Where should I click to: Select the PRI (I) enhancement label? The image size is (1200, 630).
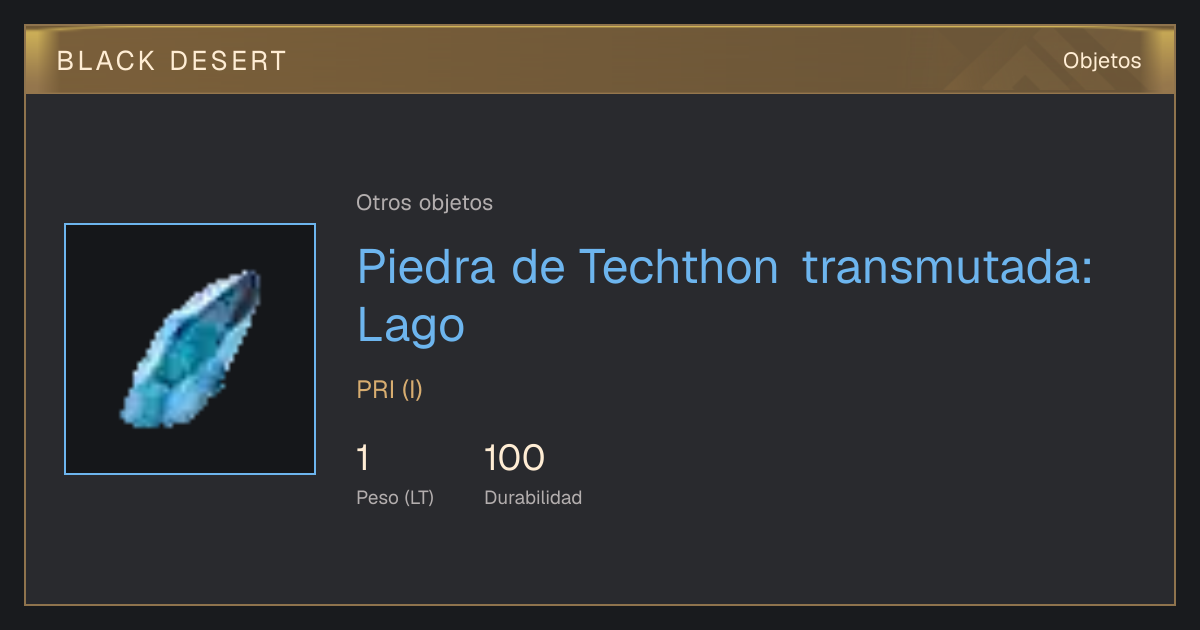pyautogui.click(x=390, y=390)
